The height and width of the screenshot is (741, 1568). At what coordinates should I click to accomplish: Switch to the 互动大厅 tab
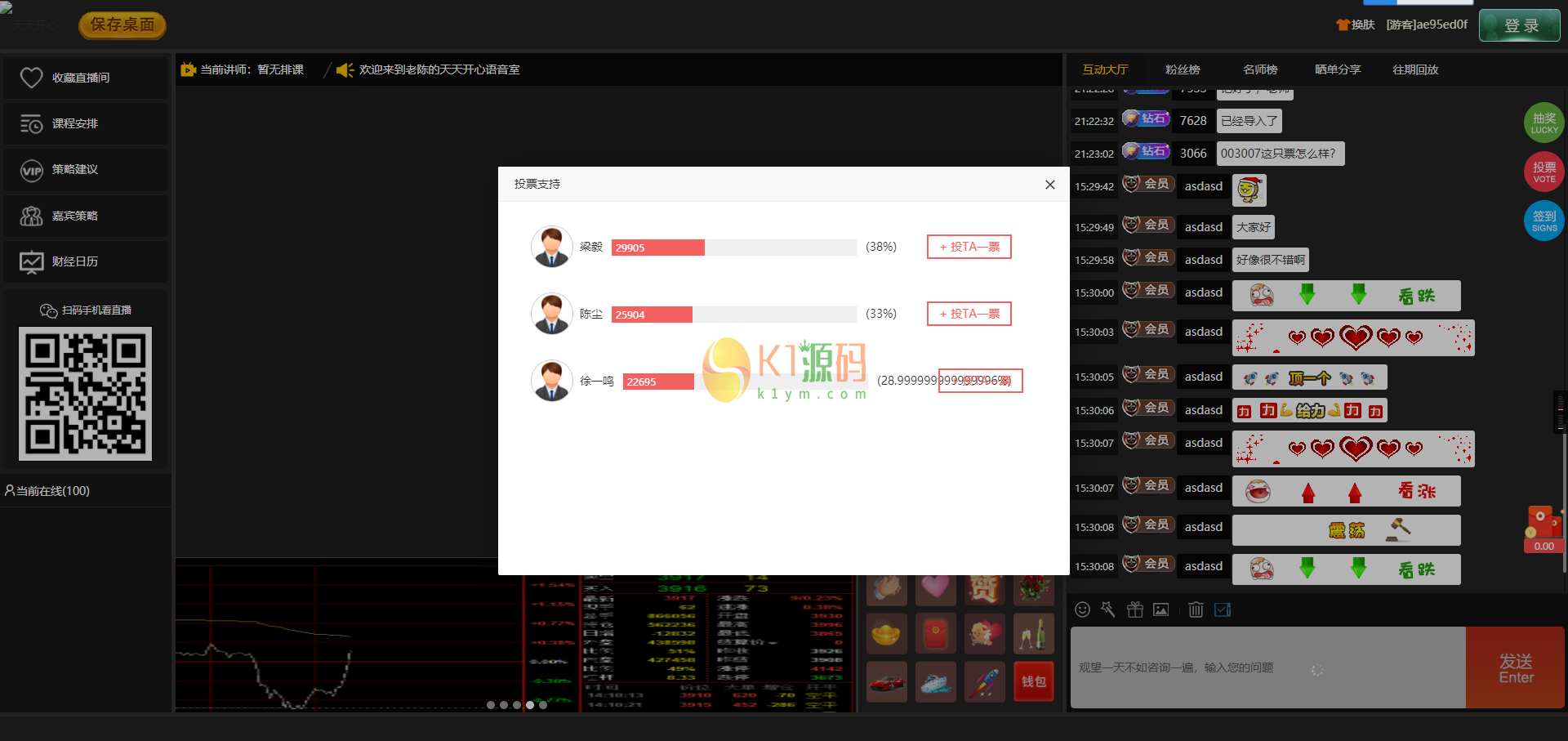tap(1105, 69)
